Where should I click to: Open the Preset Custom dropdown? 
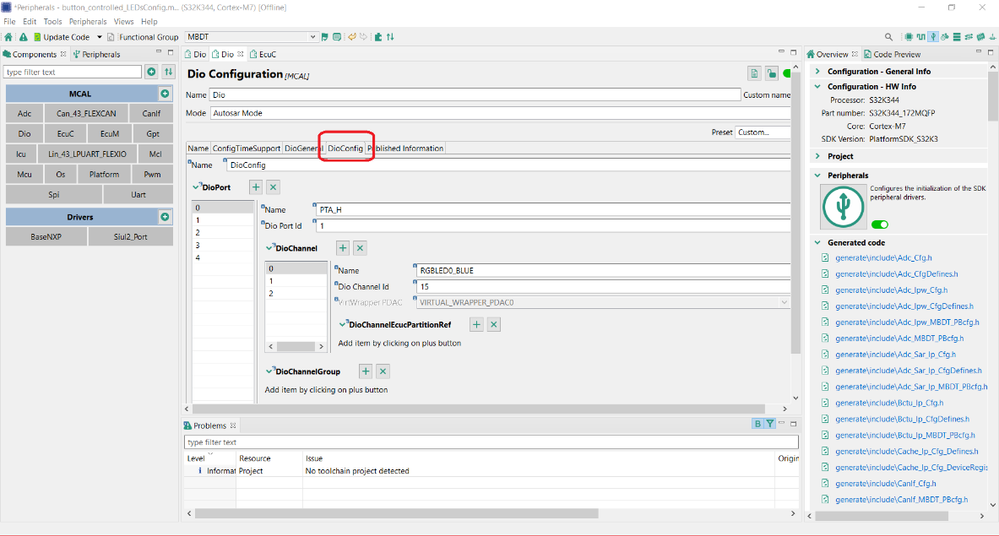click(x=763, y=132)
